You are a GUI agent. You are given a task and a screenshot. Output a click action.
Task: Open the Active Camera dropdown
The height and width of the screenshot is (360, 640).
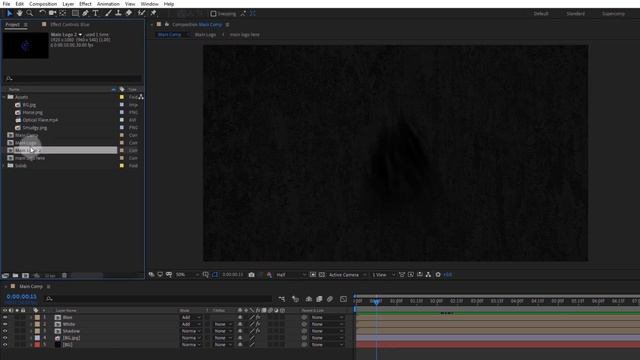click(x=348, y=275)
